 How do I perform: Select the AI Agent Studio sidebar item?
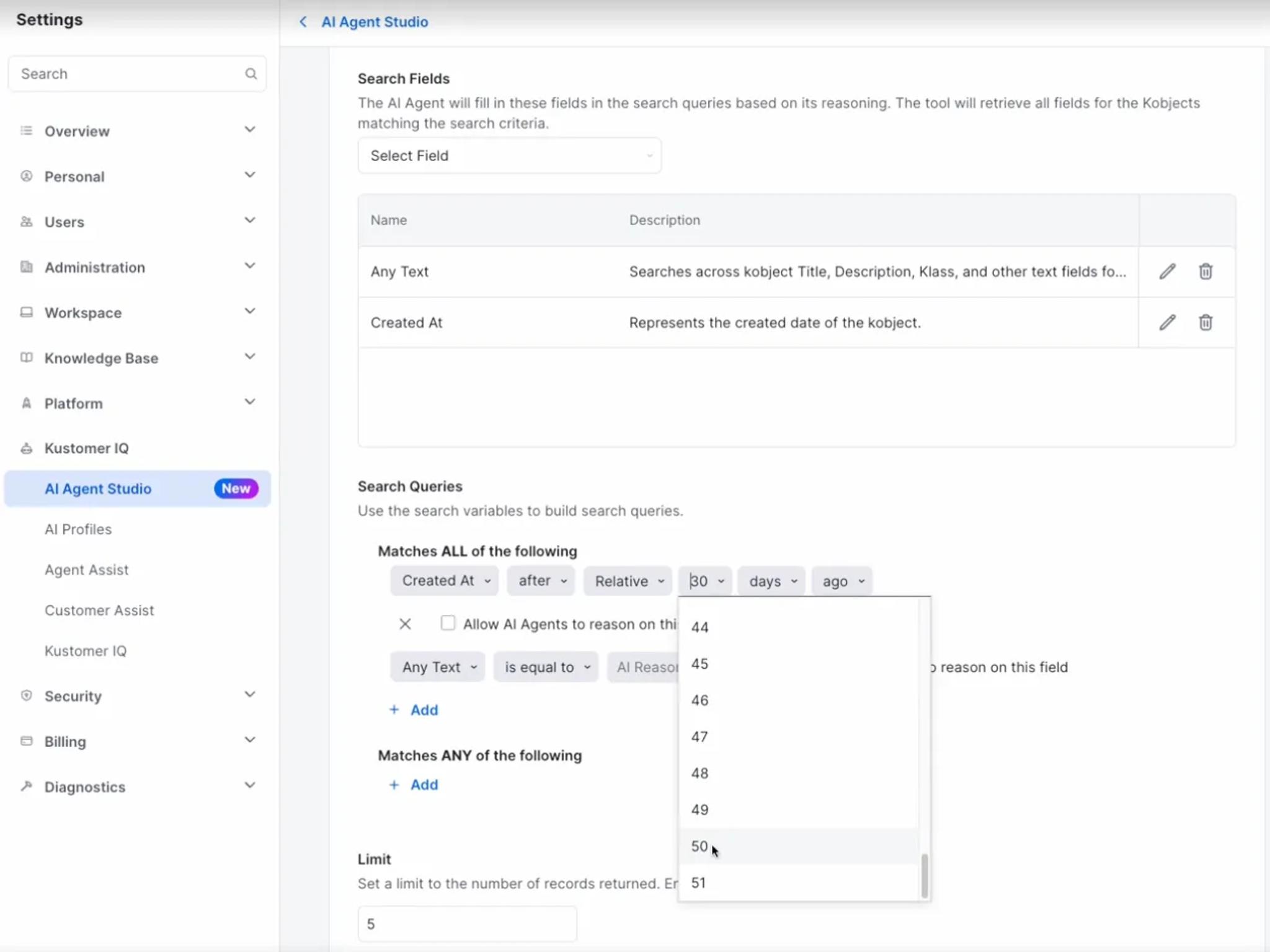[137, 488]
